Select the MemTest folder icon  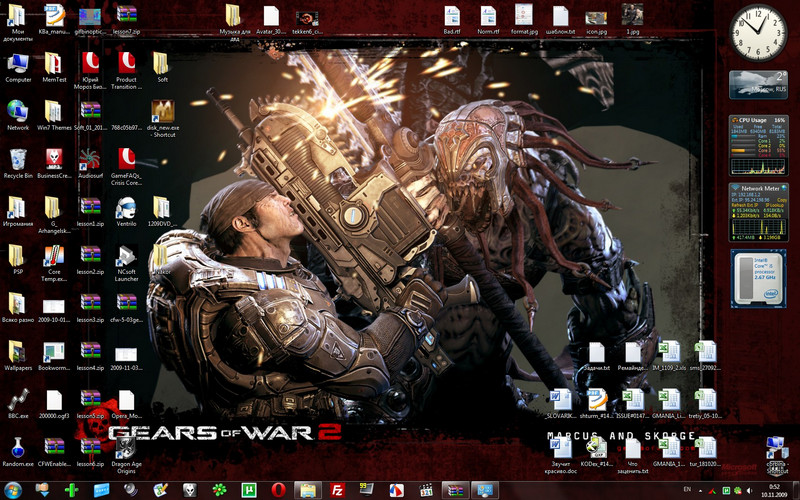54,68
